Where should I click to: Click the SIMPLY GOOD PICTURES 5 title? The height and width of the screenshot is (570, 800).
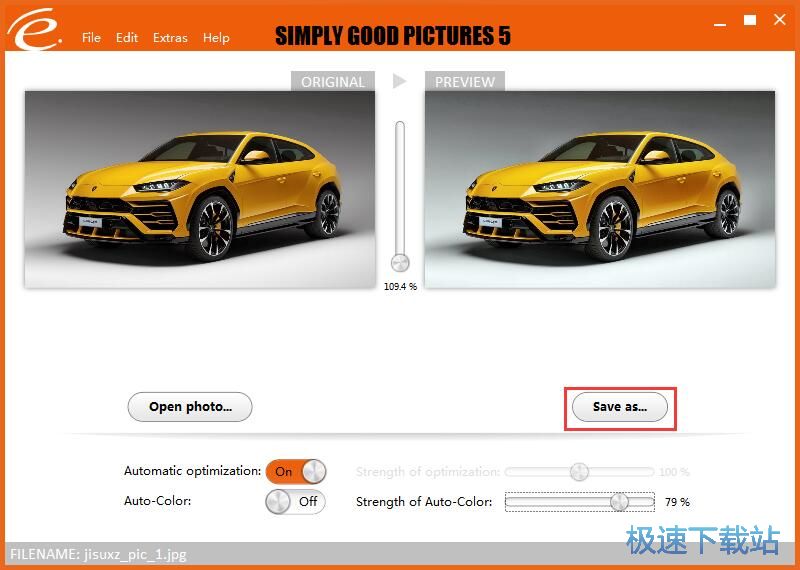393,36
